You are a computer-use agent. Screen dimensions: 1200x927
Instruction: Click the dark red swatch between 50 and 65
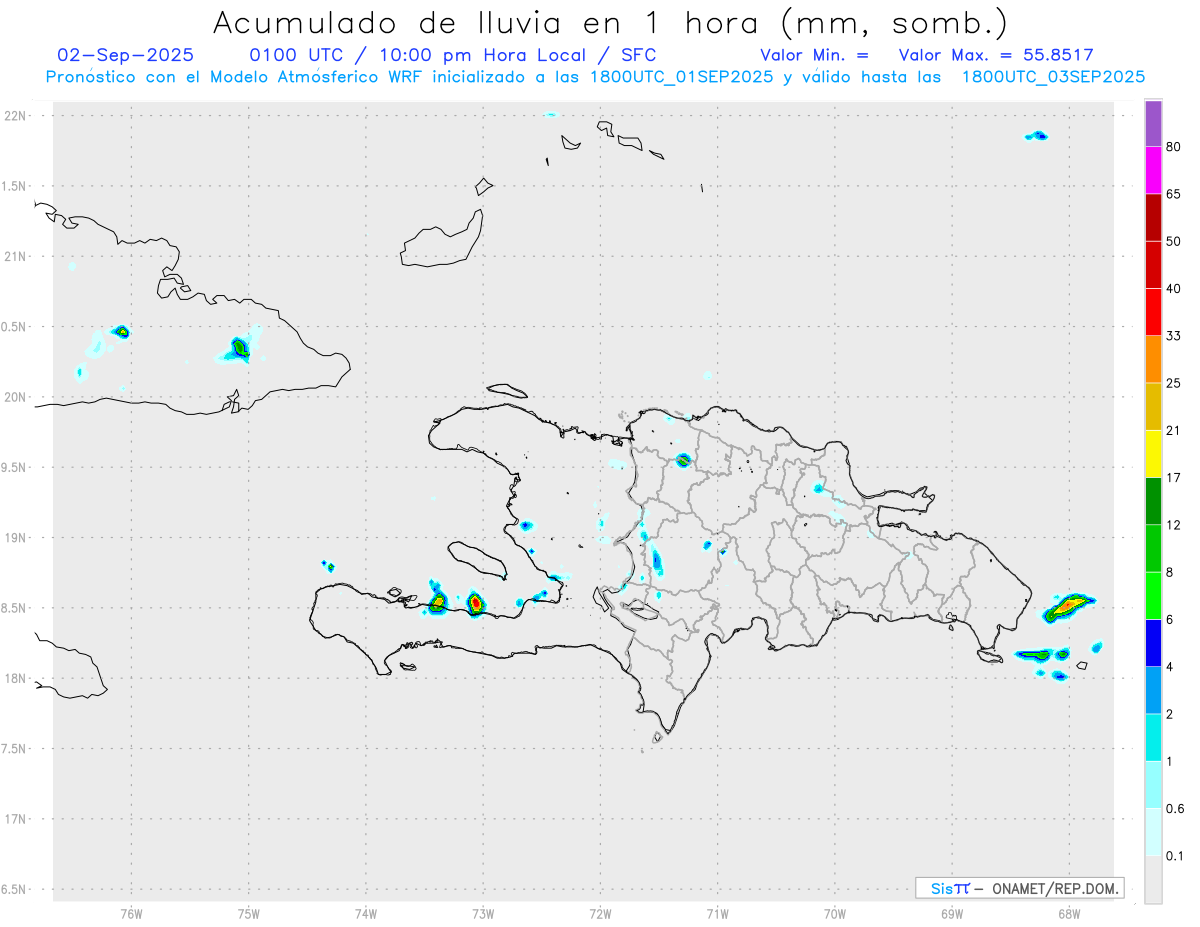point(1153,217)
